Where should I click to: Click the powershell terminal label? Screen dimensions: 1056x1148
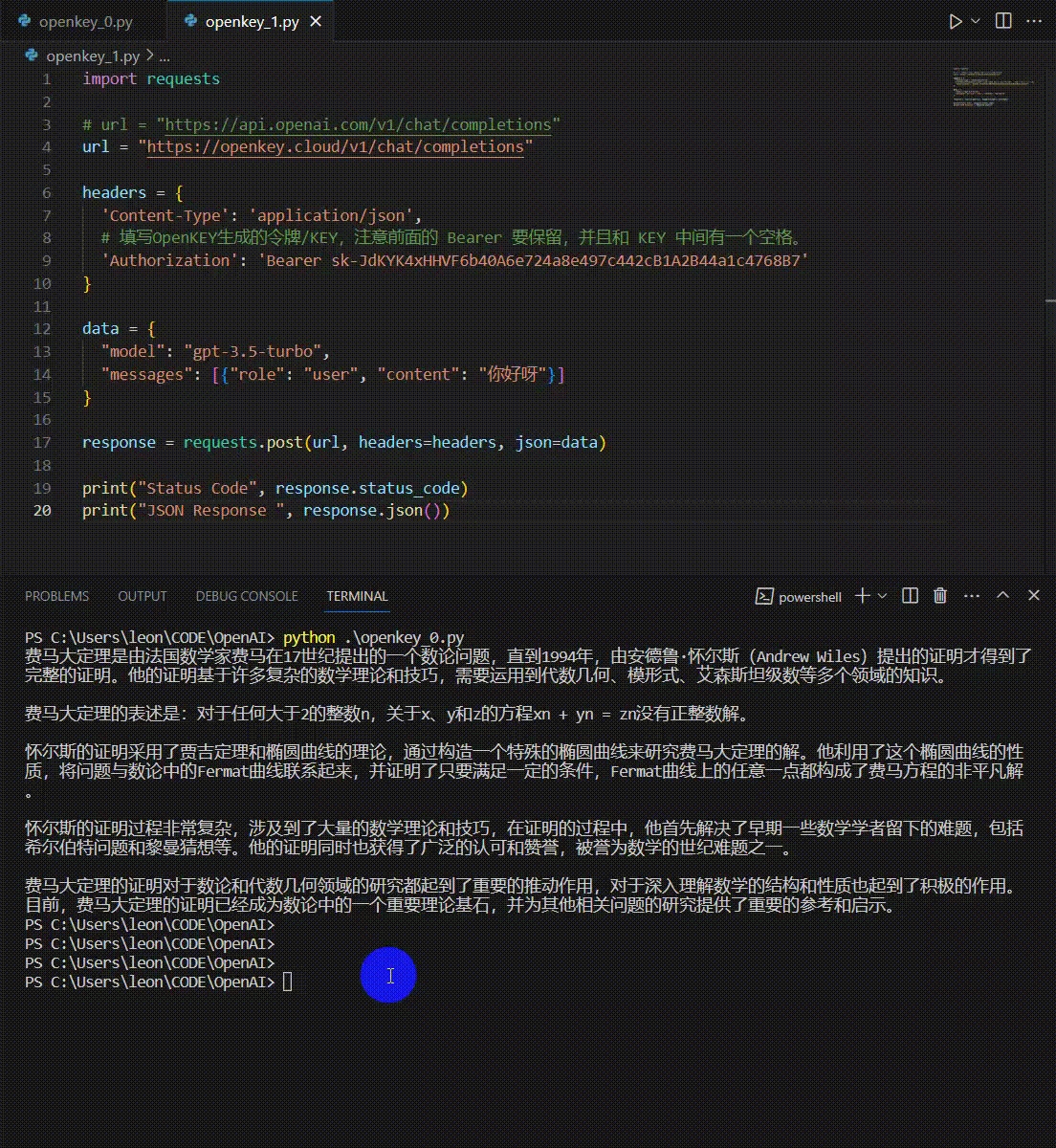pos(800,596)
